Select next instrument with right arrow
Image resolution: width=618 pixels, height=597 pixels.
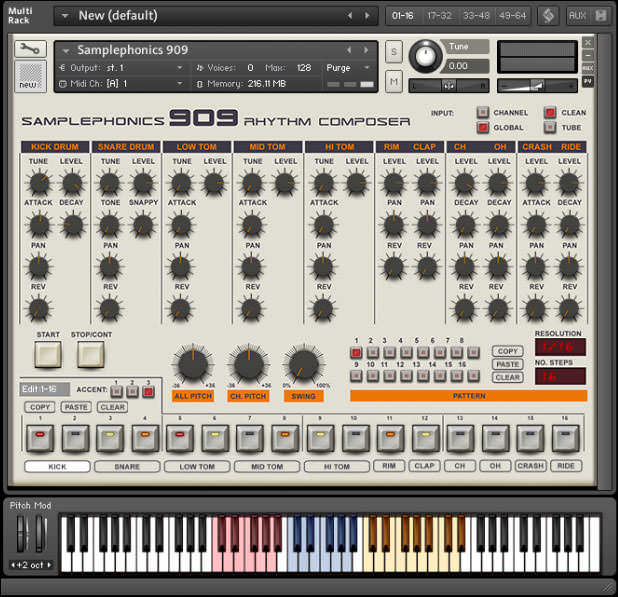point(366,50)
